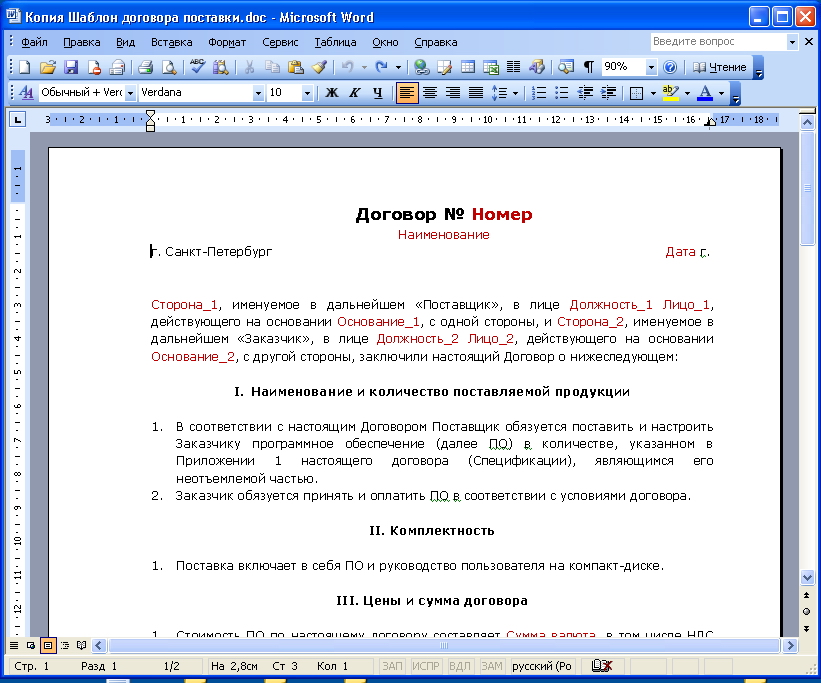Open the Tables and Borders drawing tool

tap(445, 67)
